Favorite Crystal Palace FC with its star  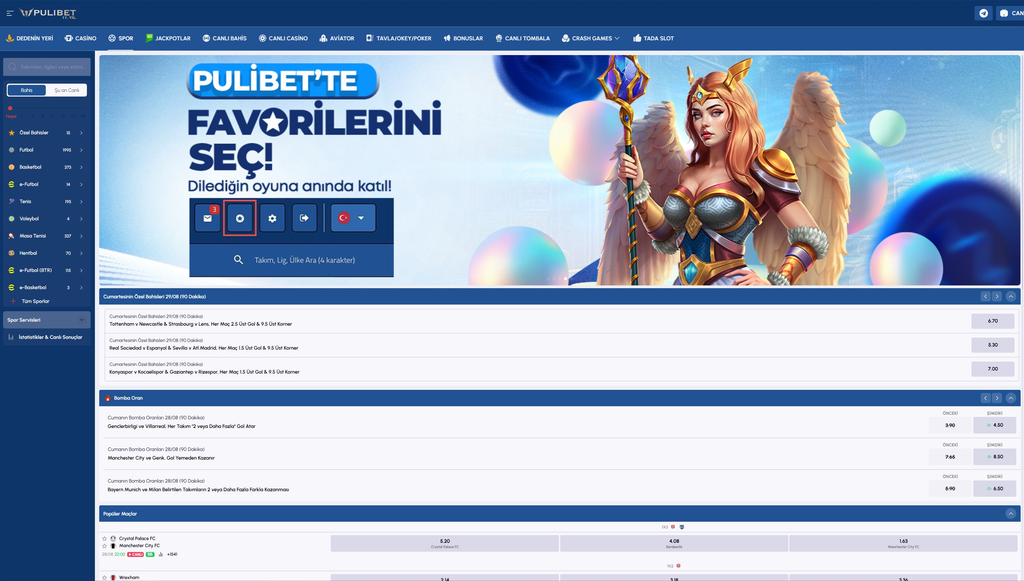click(104, 539)
